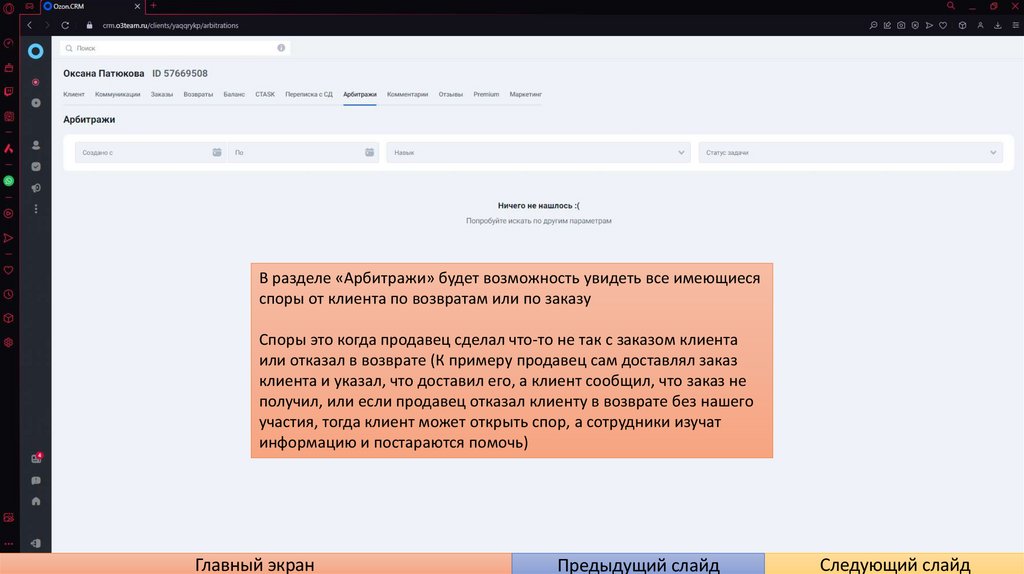Click the house icon in CRM sidebar
This screenshot has width=1024, height=574.
click(36, 502)
